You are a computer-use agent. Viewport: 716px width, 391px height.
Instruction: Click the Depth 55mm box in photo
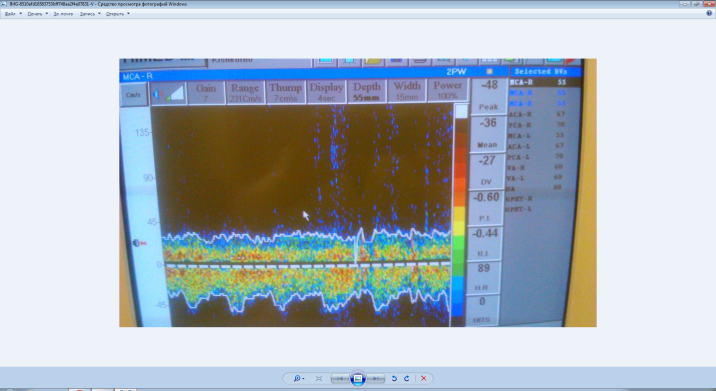coord(367,91)
